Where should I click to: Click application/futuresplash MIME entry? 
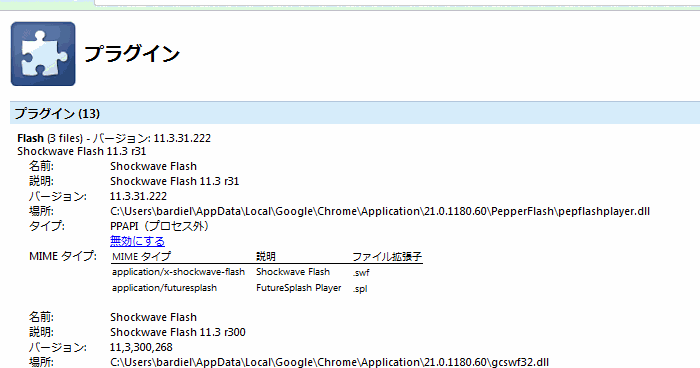164,288
